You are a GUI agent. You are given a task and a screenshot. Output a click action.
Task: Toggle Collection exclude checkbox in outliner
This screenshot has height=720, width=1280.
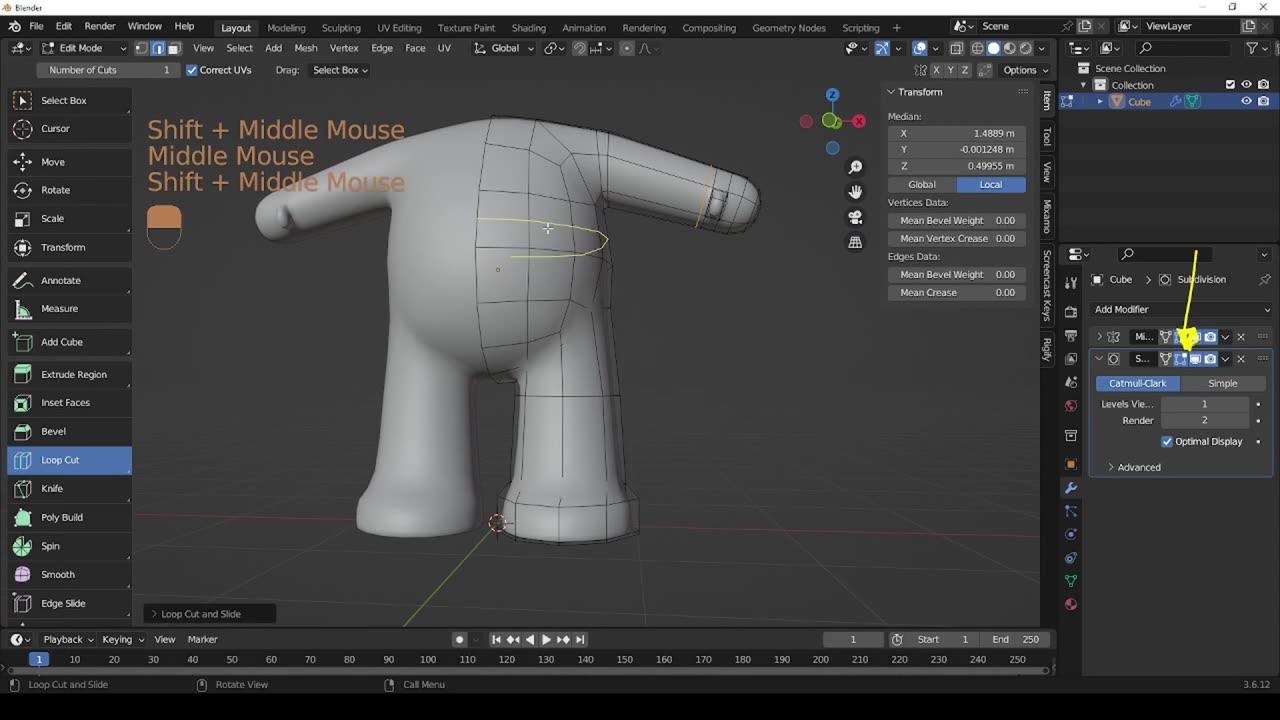(1230, 85)
